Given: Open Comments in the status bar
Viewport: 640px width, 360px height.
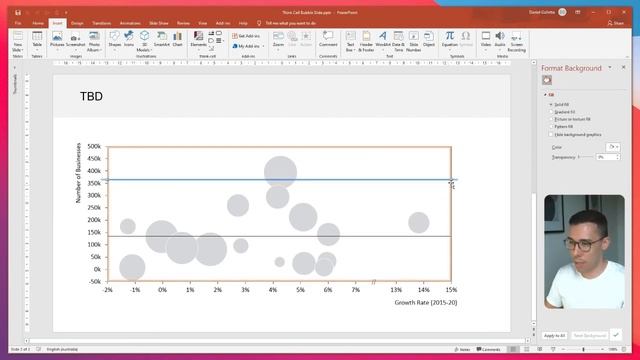Looking at the screenshot, I should click(488, 349).
